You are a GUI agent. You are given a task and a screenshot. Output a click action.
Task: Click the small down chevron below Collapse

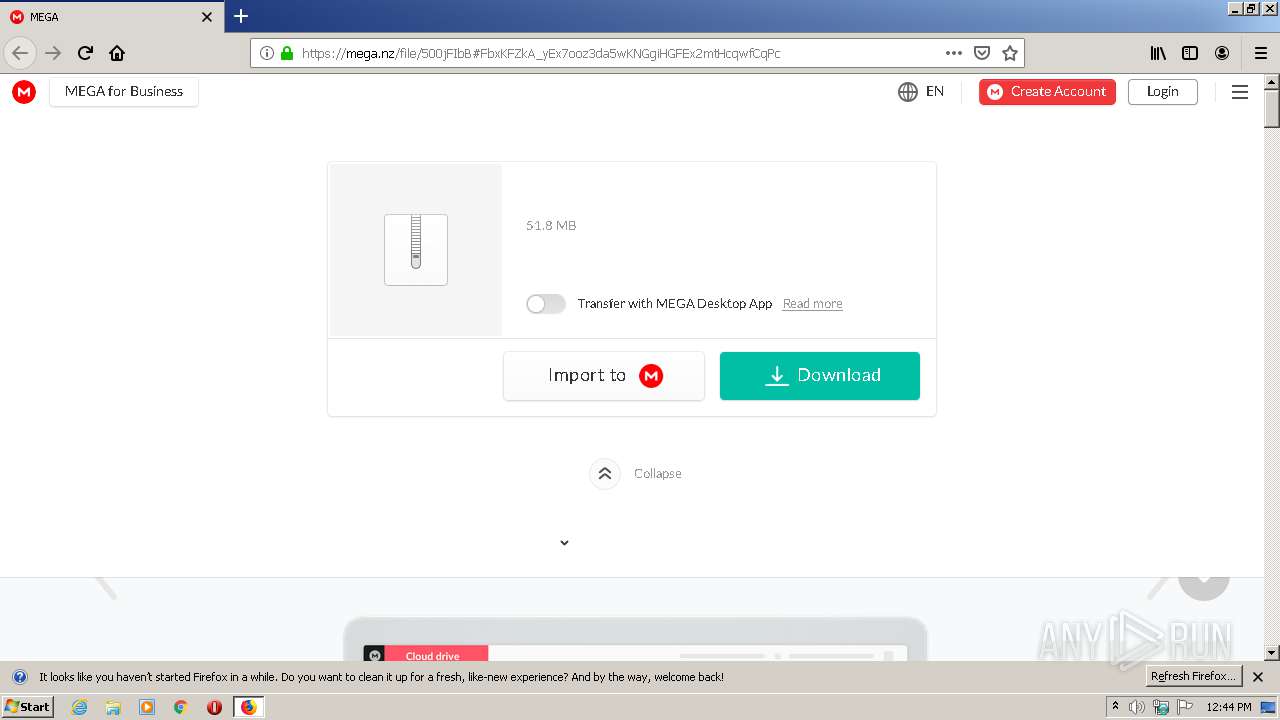(x=564, y=543)
